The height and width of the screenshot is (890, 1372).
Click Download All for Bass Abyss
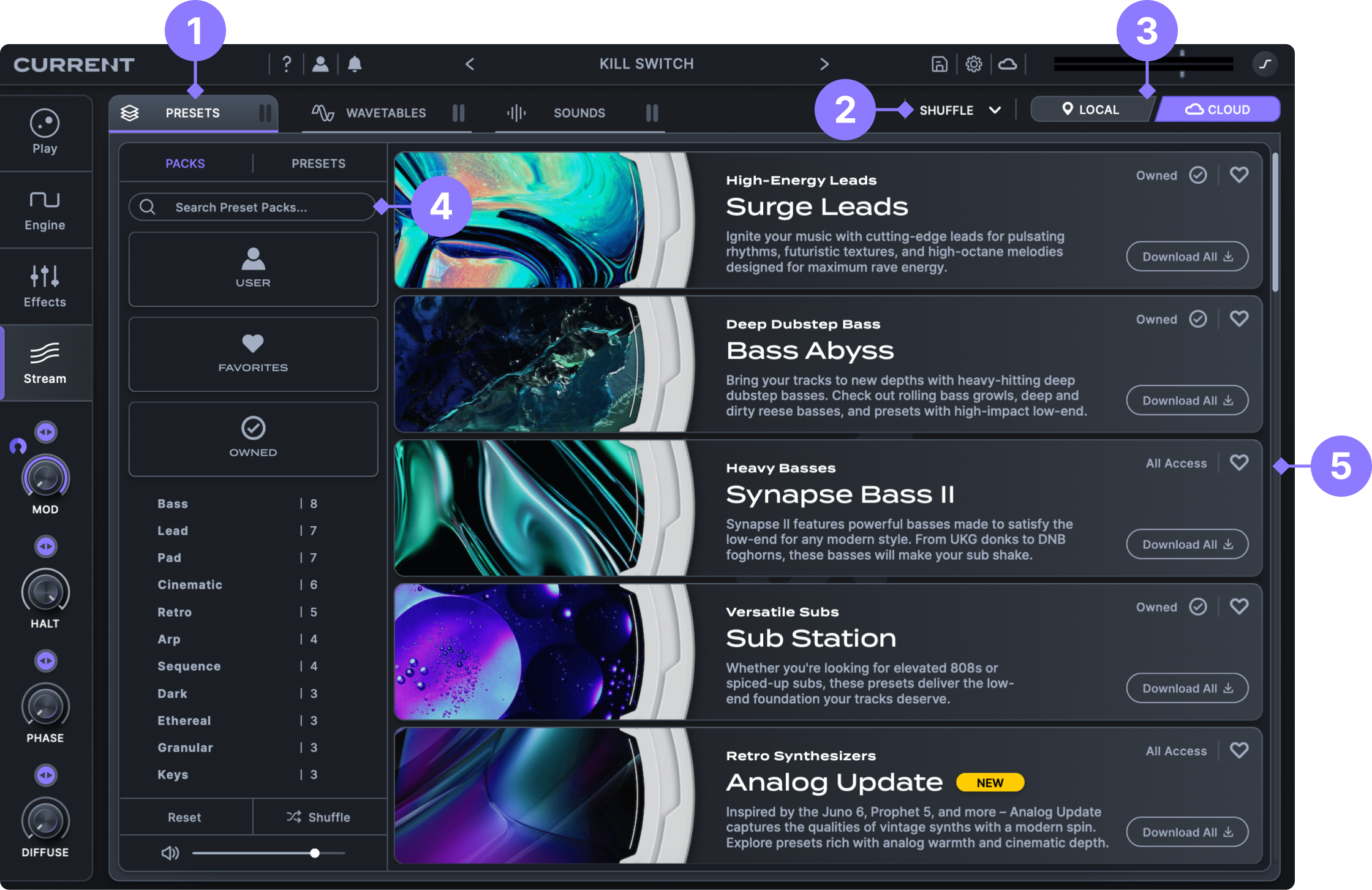click(1186, 401)
